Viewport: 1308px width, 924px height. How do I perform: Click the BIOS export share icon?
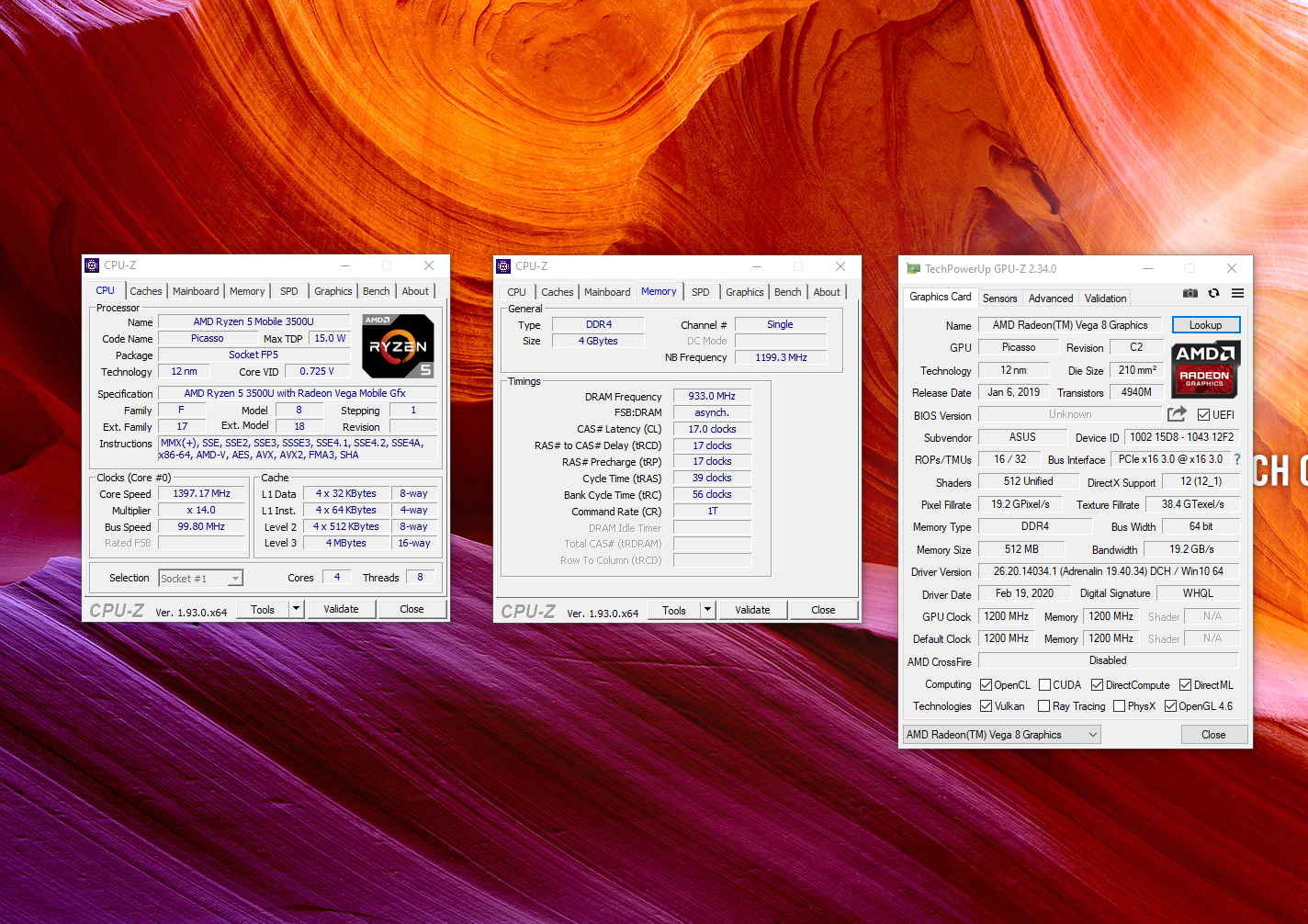[x=1177, y=414]
